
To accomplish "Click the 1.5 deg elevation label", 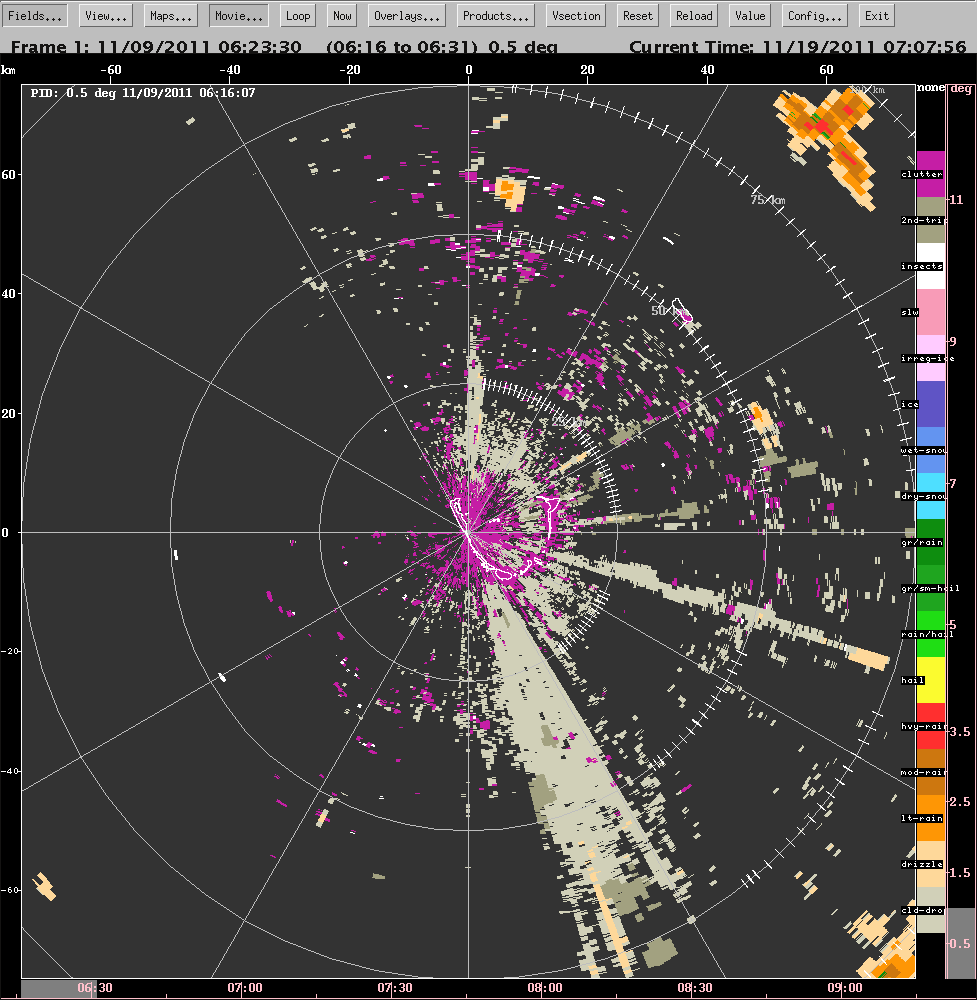I will click(x=960, y=872).
